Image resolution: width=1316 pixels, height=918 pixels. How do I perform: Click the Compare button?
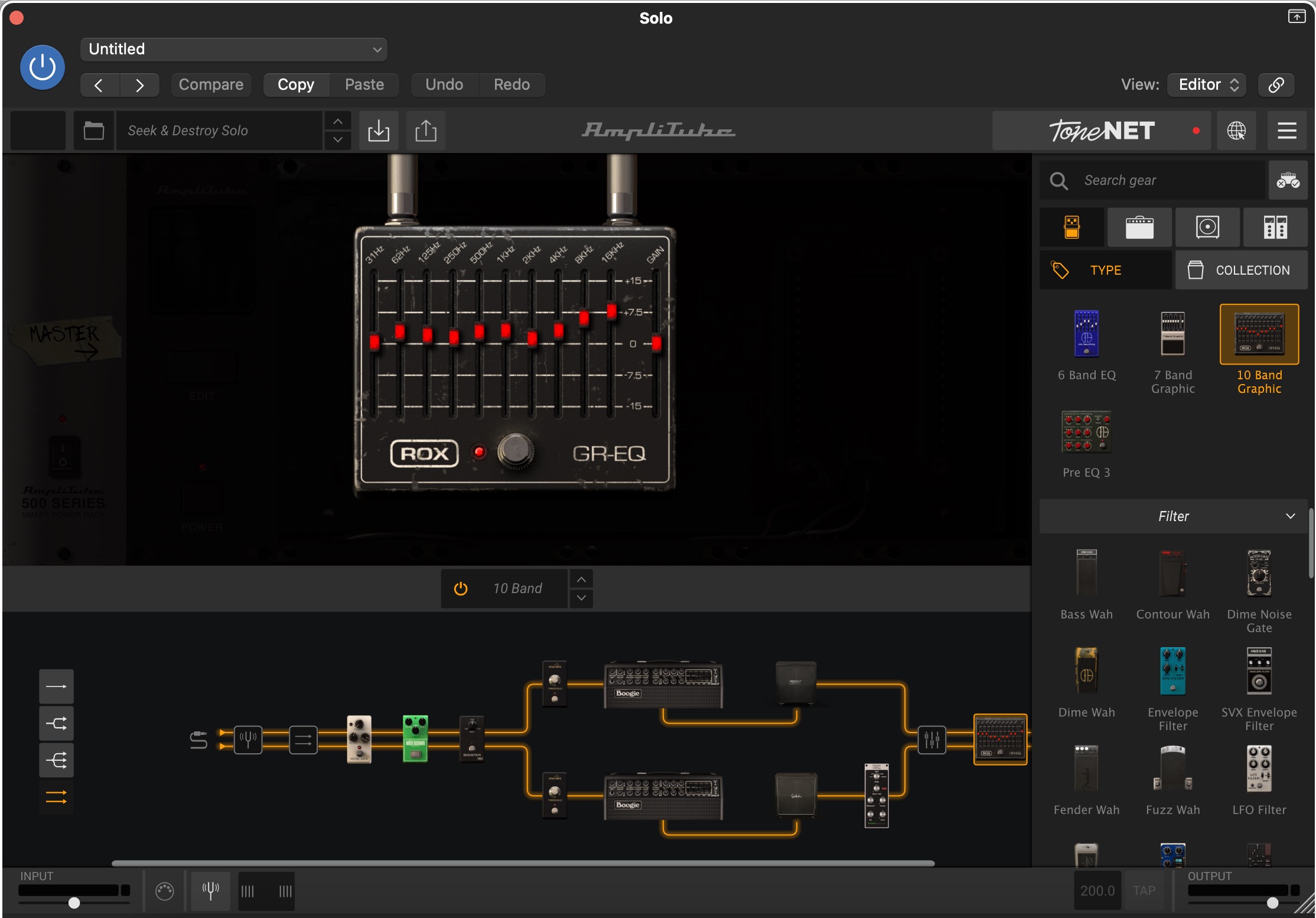pyautogui.click(x=211, y=84)
